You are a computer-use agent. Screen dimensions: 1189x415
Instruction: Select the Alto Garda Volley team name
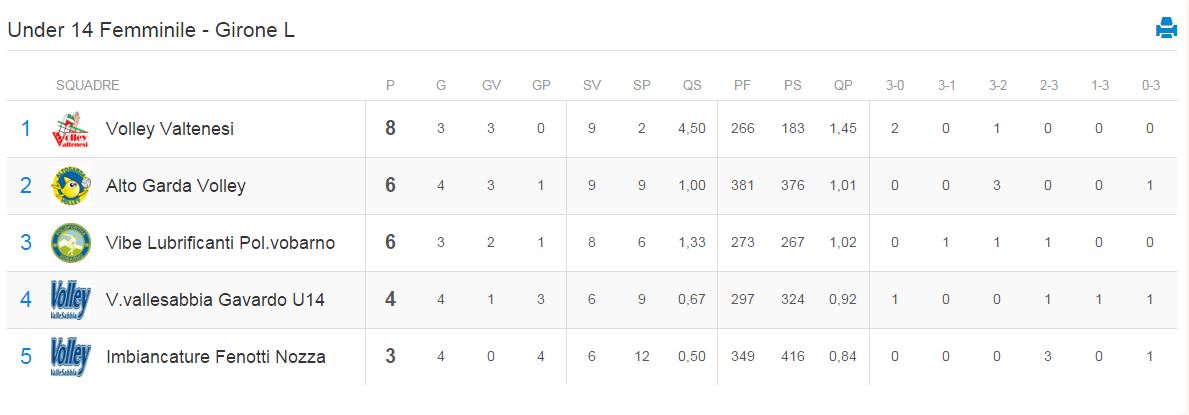tap(176, 186)
